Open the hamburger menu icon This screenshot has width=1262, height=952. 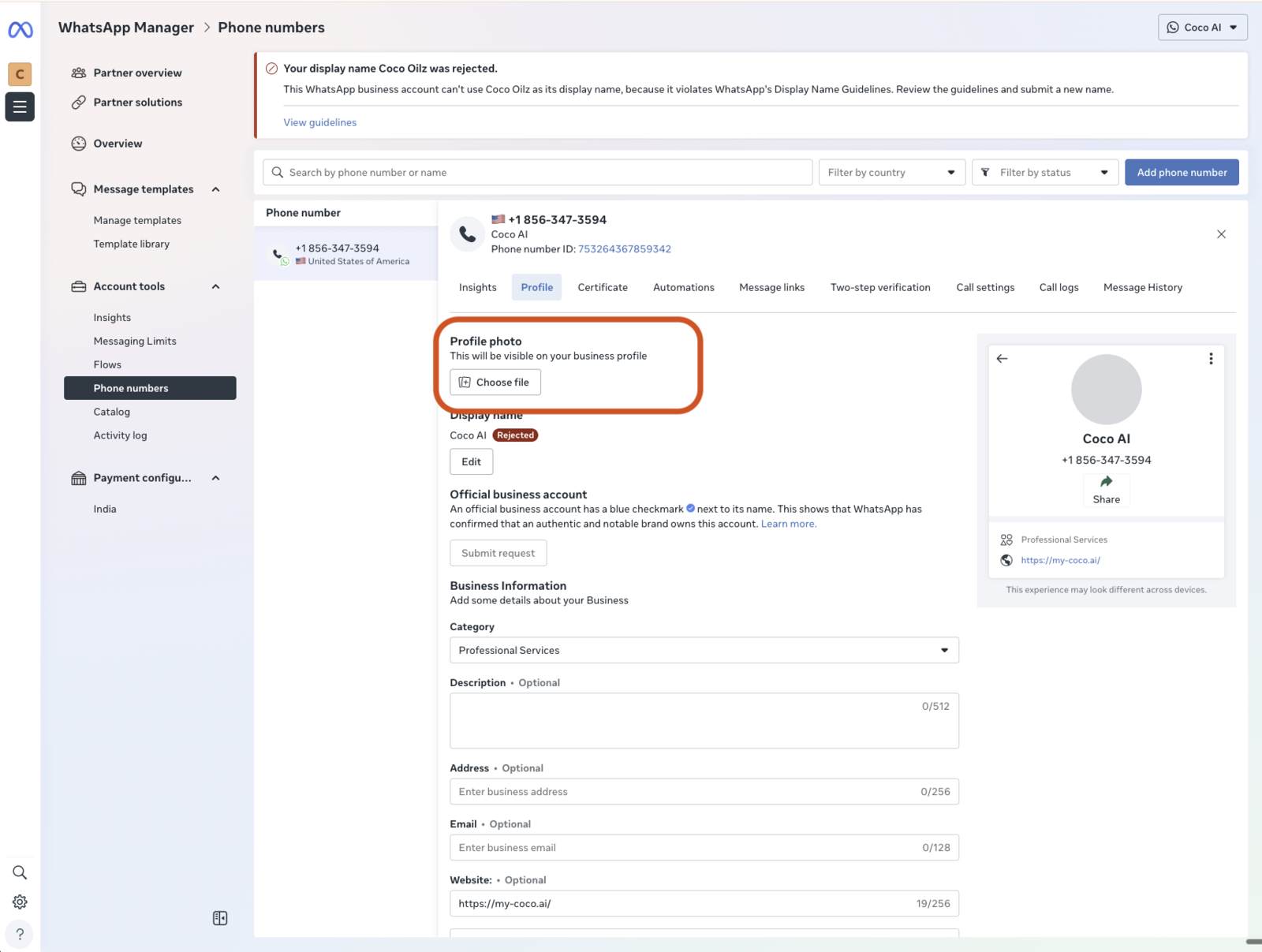tap(20, 106)
